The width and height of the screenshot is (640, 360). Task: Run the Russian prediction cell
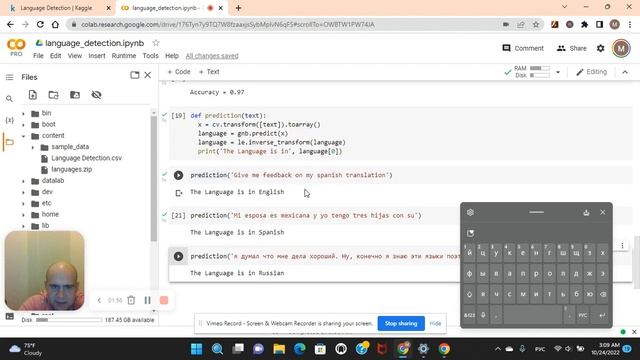(x=178, y=256)
